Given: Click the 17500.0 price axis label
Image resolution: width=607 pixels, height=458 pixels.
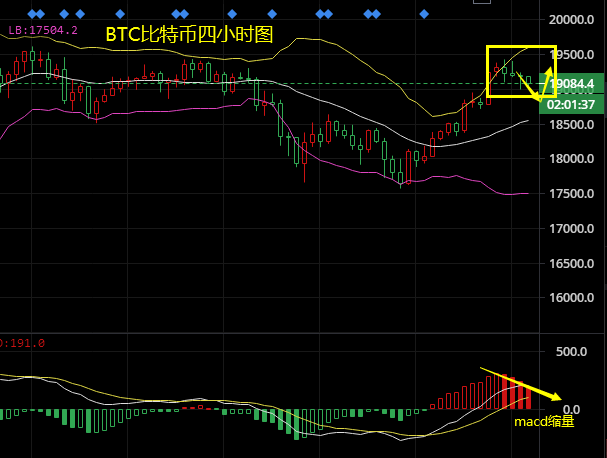Looking at the screenshot, I should click(571, 194).
